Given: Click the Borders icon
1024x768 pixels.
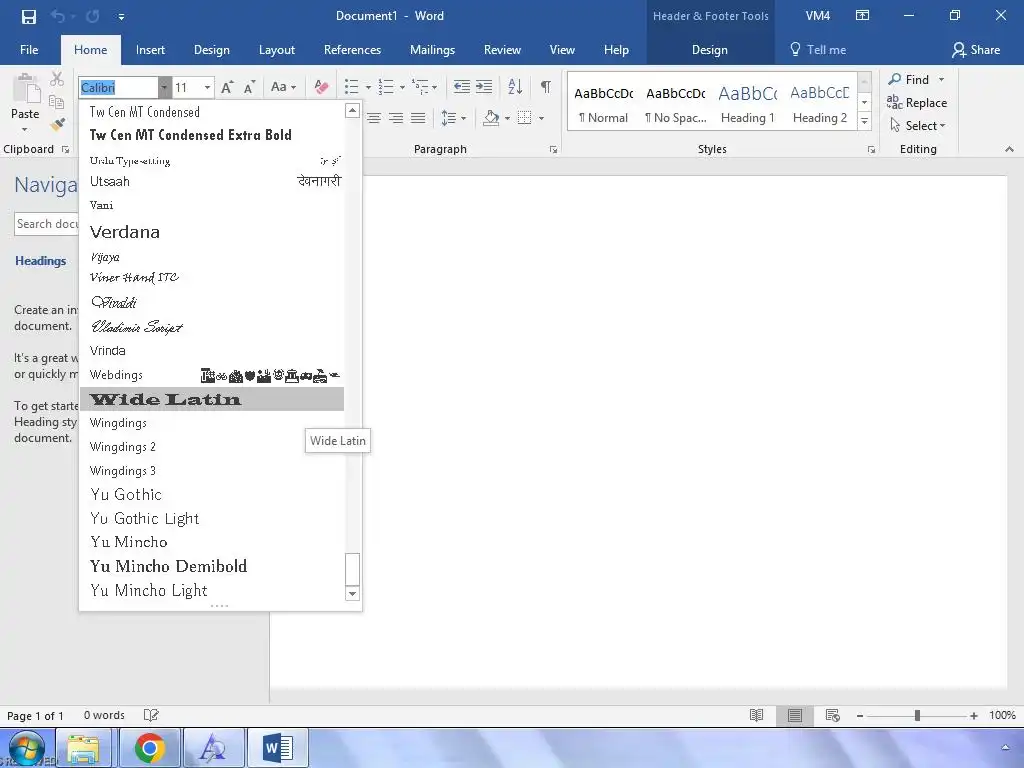Looking at the screenshot, I should click(524, 118).
